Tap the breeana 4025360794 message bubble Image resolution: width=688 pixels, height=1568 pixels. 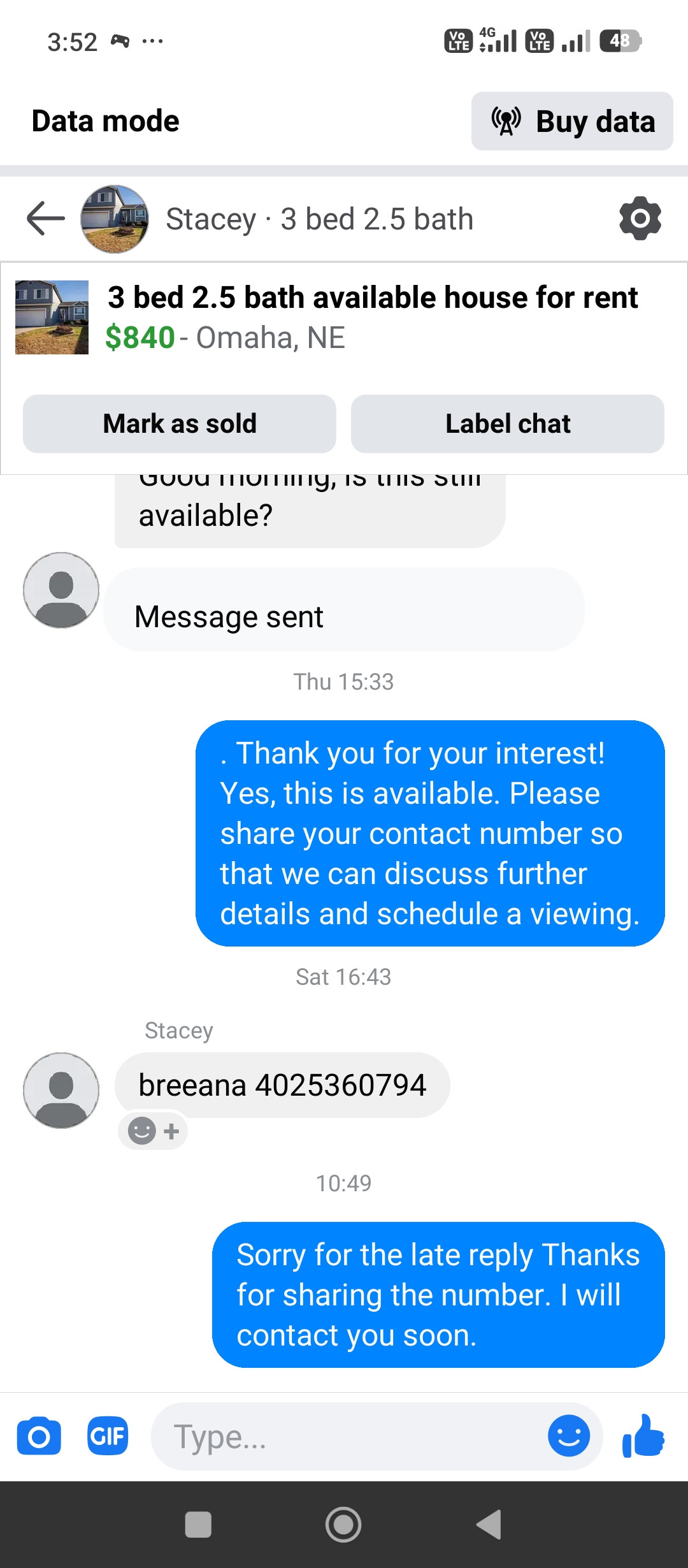pos(282,1085)
